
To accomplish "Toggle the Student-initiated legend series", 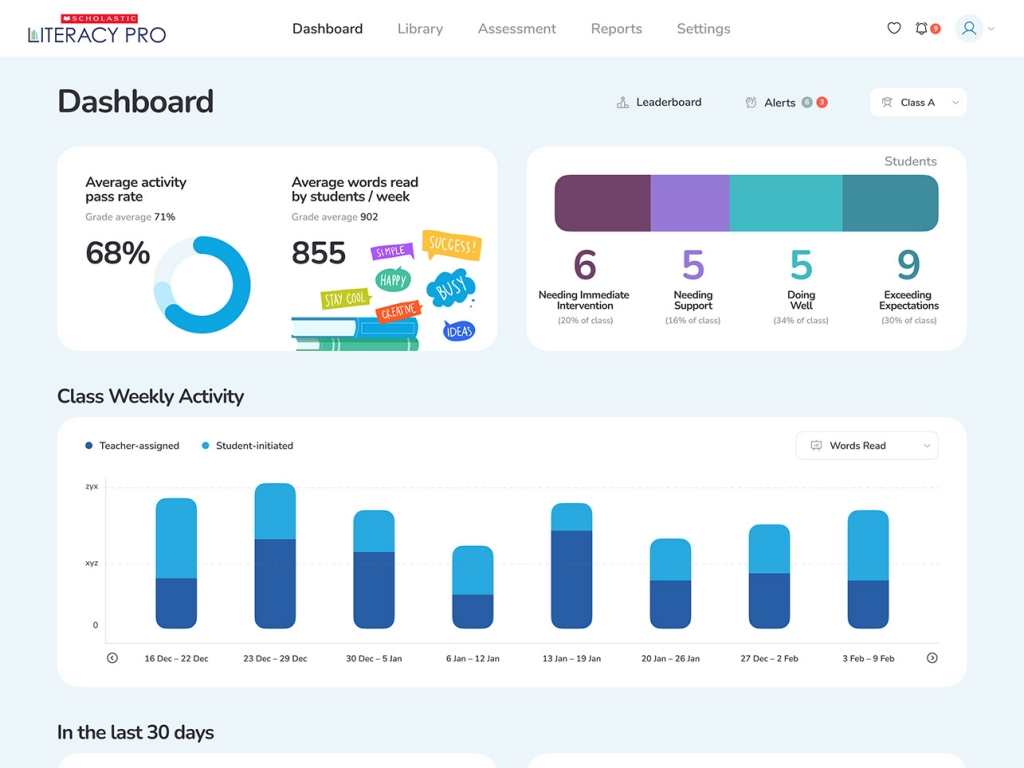I will (248, 446).
